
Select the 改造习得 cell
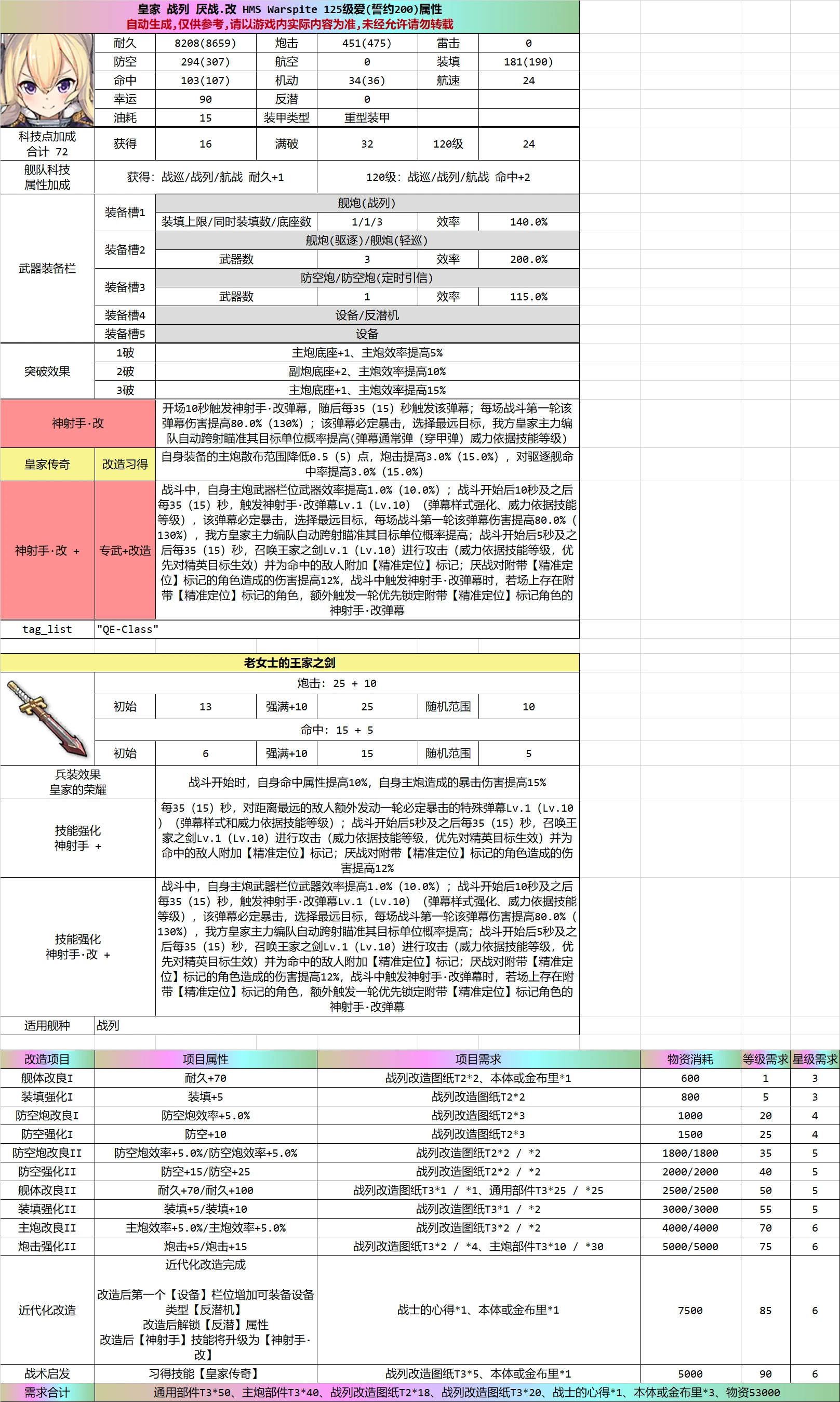(x=125, y=465)
